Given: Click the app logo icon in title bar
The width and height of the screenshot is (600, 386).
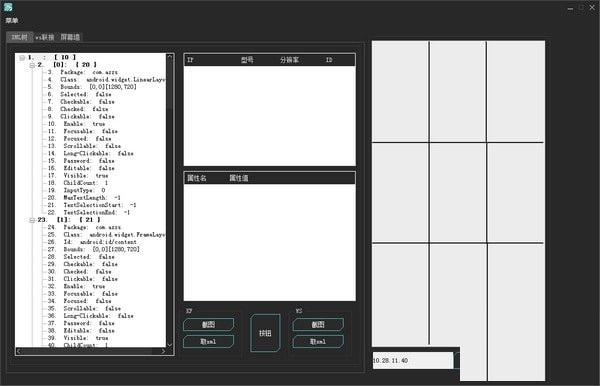Looking at the screenshot, I should tap(8, 7).
